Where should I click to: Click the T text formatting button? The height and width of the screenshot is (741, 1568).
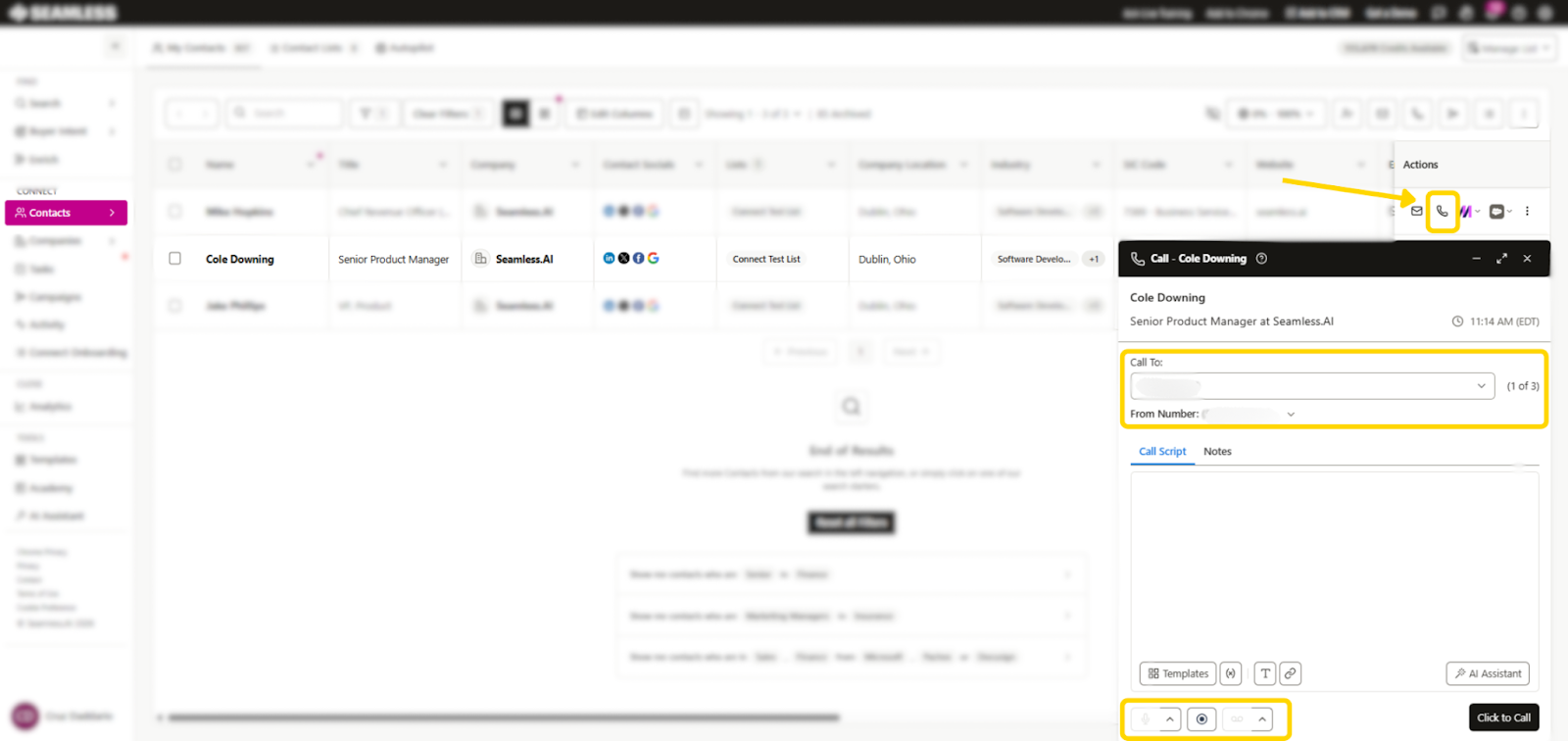[x=1265, y=673]
